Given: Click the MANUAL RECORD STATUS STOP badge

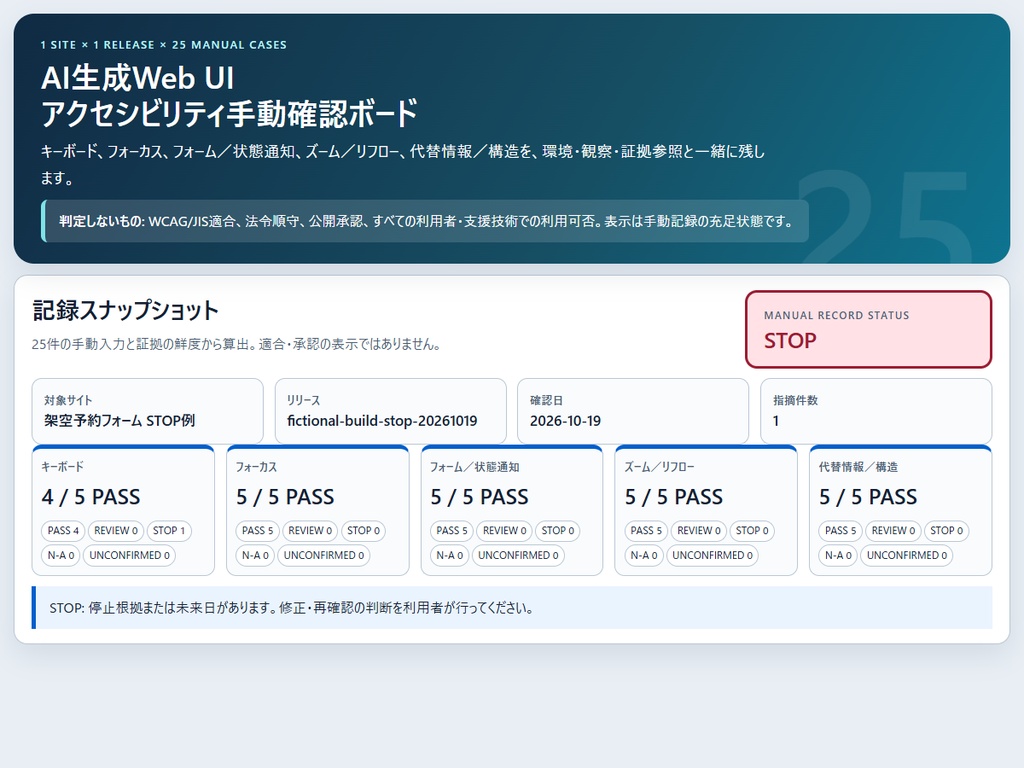Looking at the screenshot, I should [868, 329].
